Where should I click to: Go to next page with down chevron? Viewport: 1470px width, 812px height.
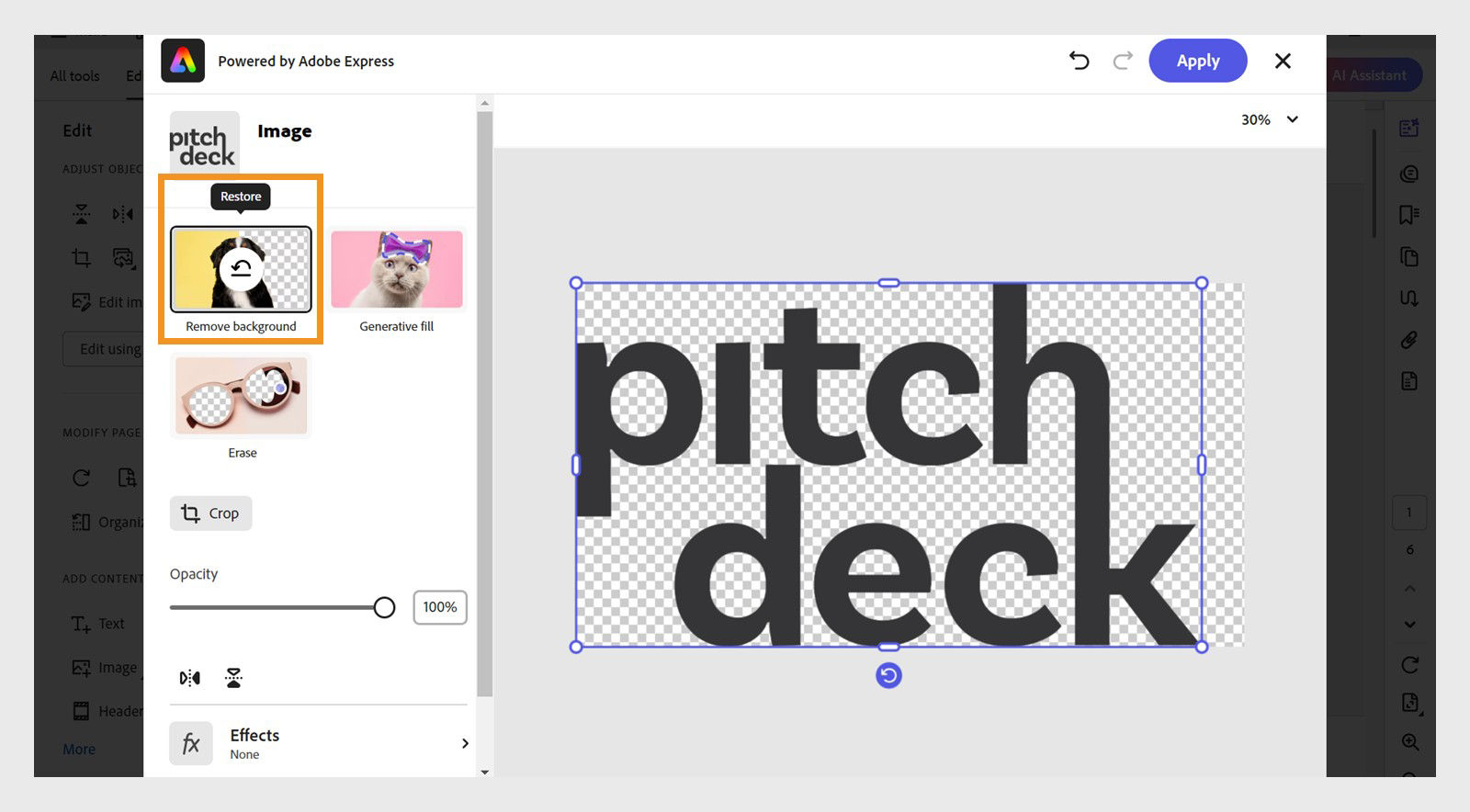tap(1410, 625)
